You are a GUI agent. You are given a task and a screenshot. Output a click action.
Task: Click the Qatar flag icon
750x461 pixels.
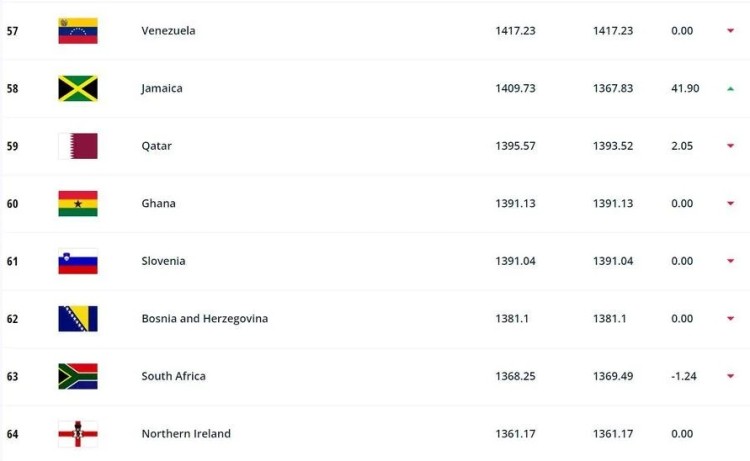point(78,146)
